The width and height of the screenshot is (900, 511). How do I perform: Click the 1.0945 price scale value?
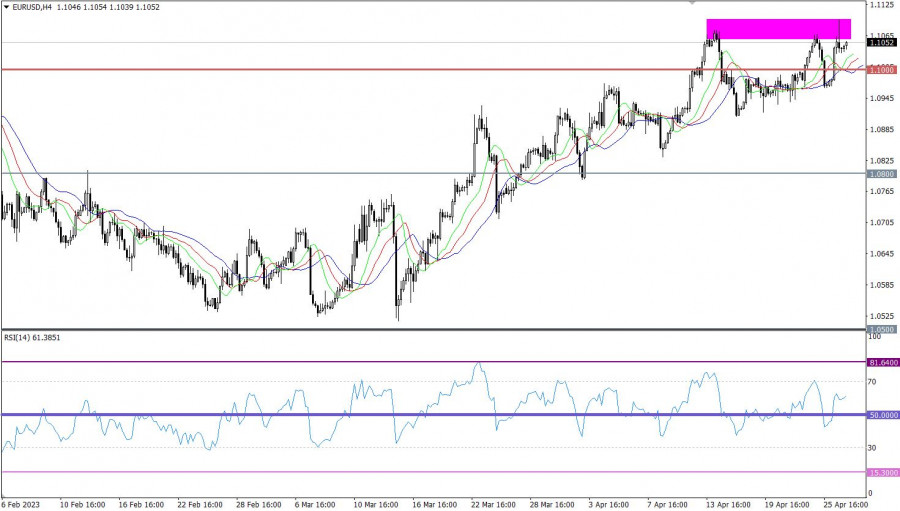point(882,98)
